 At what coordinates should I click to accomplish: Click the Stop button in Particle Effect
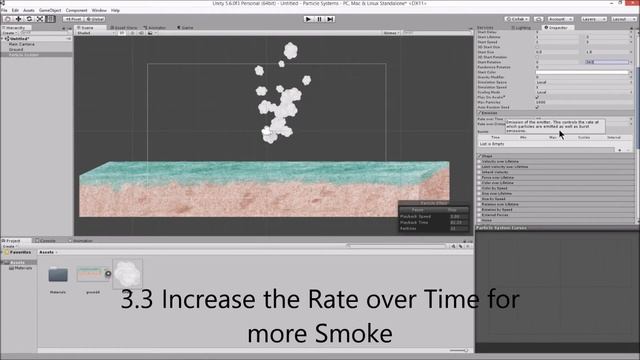point(452,210)
